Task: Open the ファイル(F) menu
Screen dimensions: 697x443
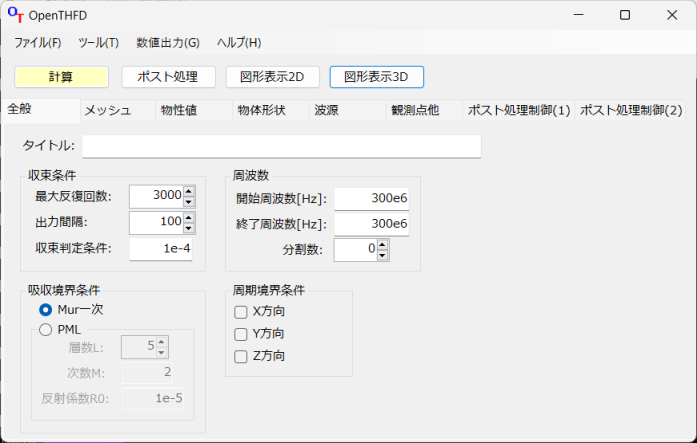Action: coord(37,43)
